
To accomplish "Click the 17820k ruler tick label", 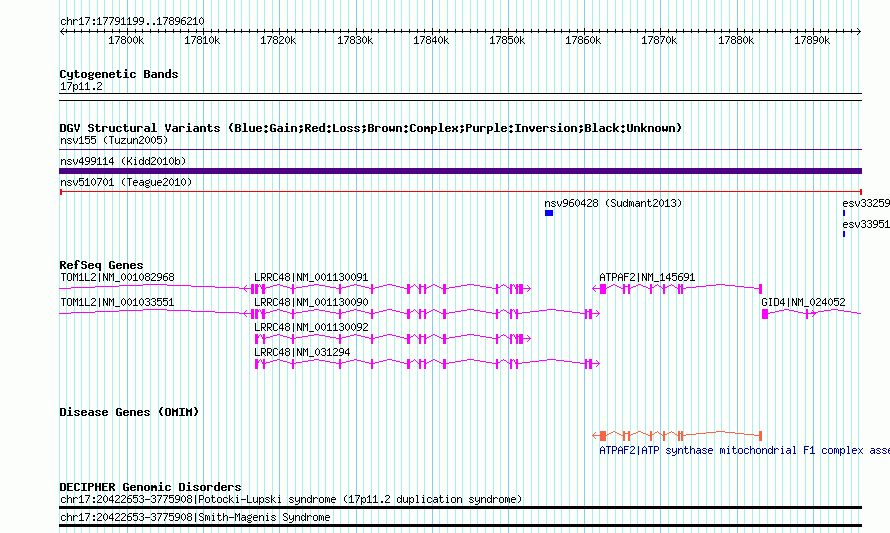I will click(x=278, y=41).
